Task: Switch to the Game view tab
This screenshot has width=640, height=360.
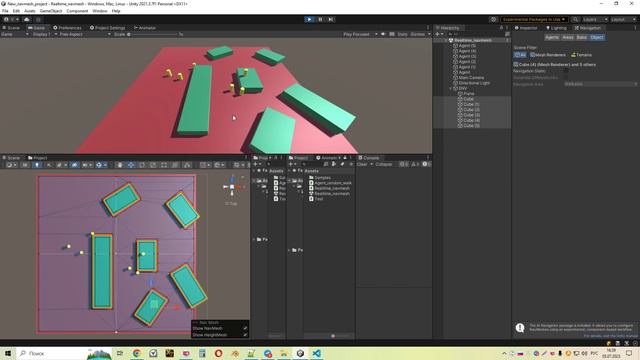Action: pyautogui.click(x=37, y=28)
